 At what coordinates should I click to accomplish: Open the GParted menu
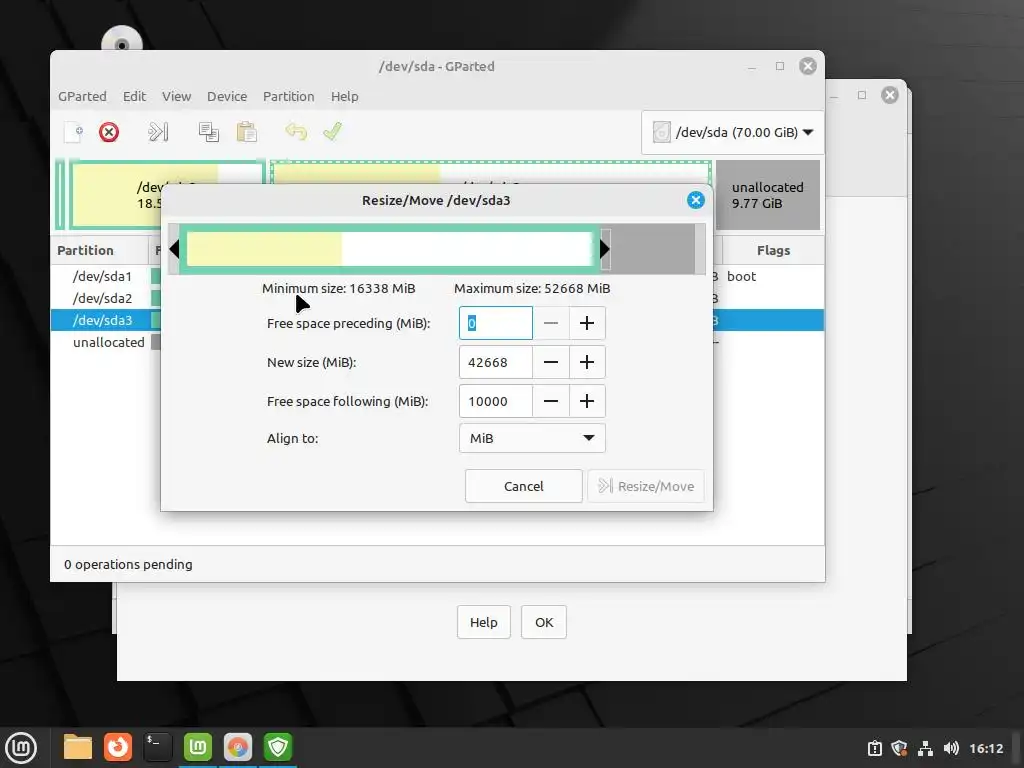tap(82, 97)
